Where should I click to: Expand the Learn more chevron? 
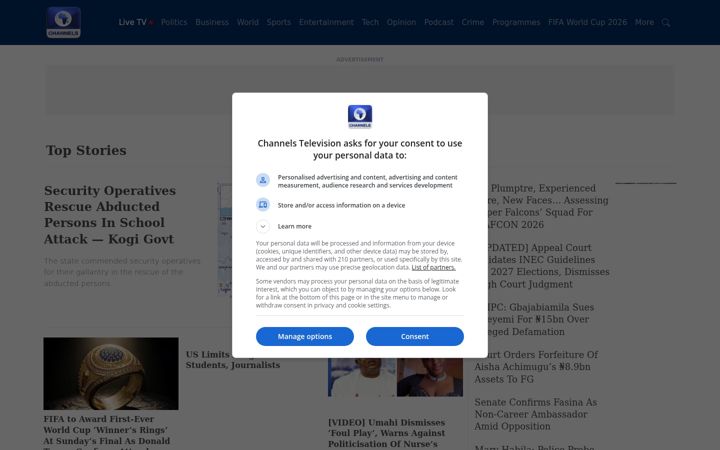[263, 226]
